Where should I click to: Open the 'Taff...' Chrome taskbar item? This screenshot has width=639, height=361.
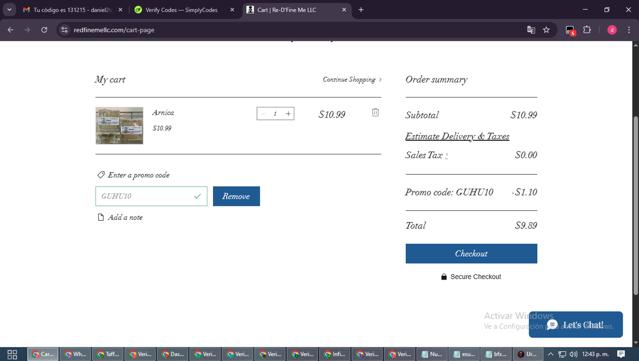coord(108,354)
